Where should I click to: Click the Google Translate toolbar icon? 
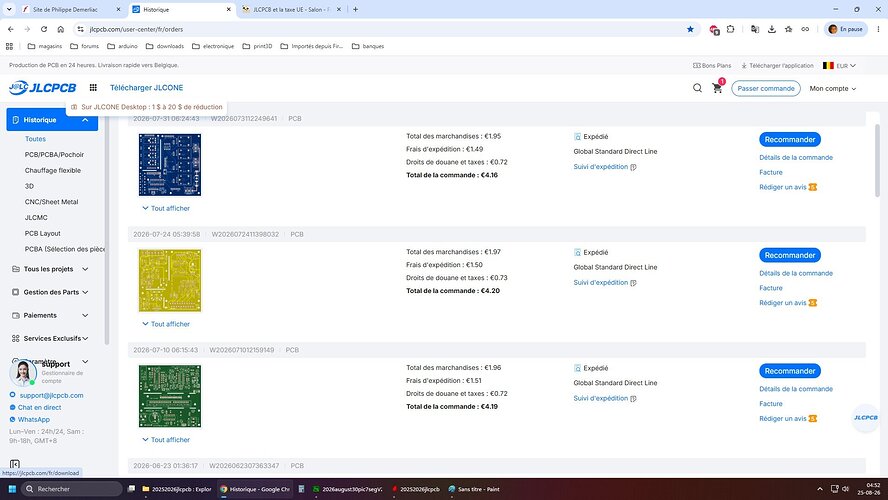[754, 29]
